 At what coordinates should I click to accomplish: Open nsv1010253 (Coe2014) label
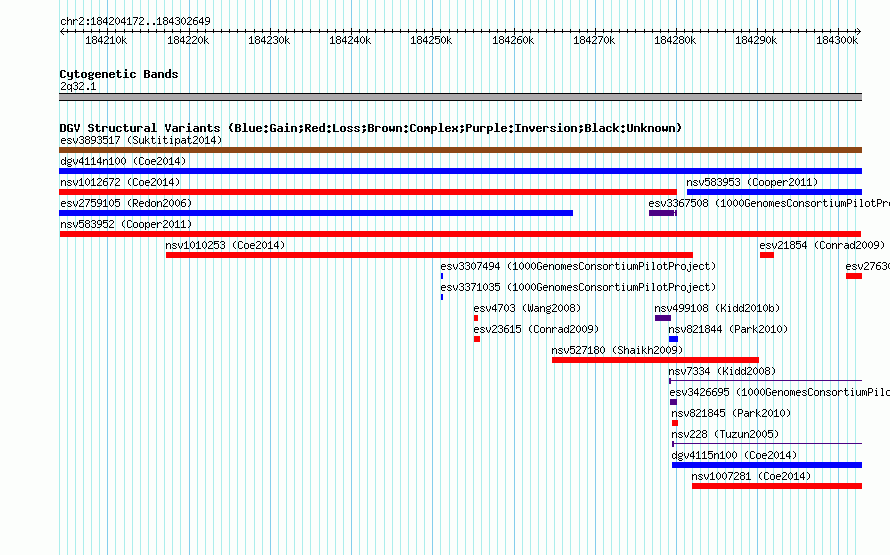[225, 245]
